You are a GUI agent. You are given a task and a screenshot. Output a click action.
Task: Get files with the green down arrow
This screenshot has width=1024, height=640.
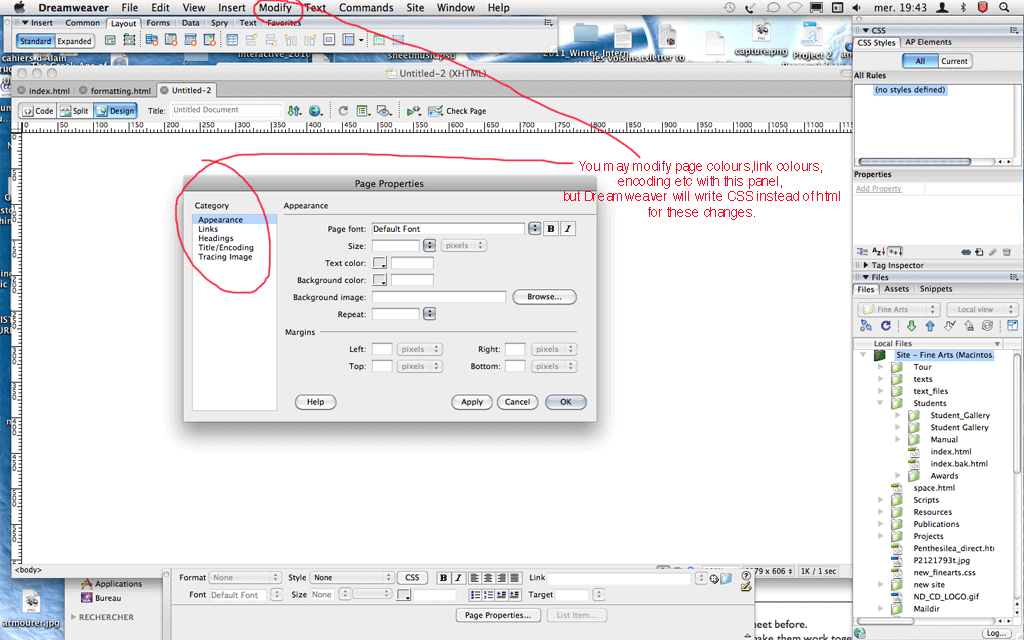coord(911,325)
